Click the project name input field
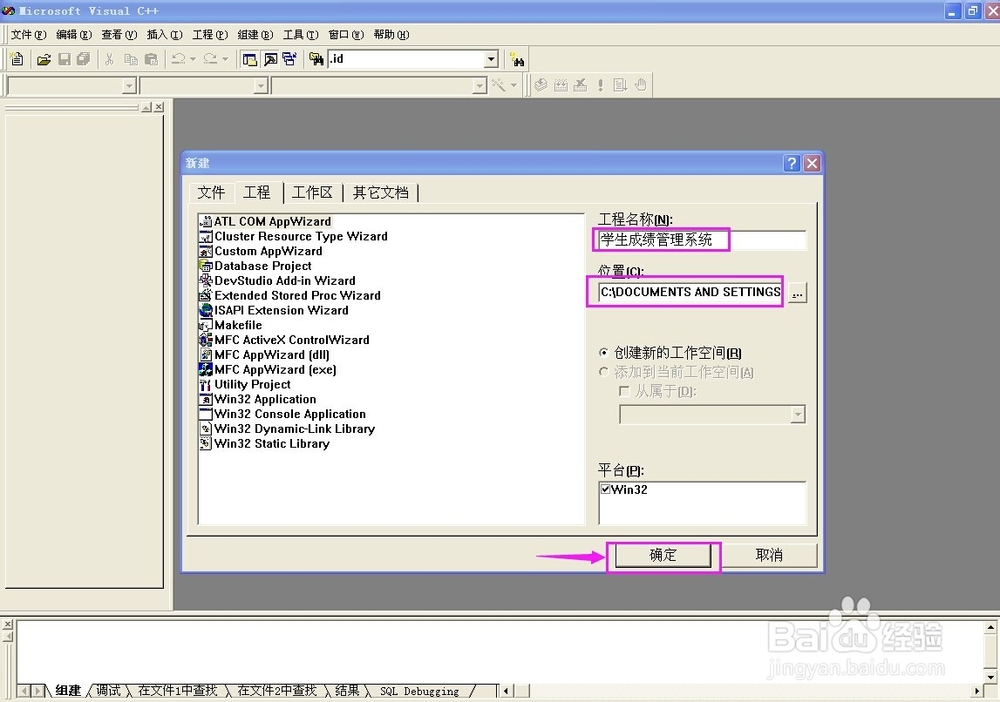1000x702 pixels. pyautogui.click(x=702, y=240)
